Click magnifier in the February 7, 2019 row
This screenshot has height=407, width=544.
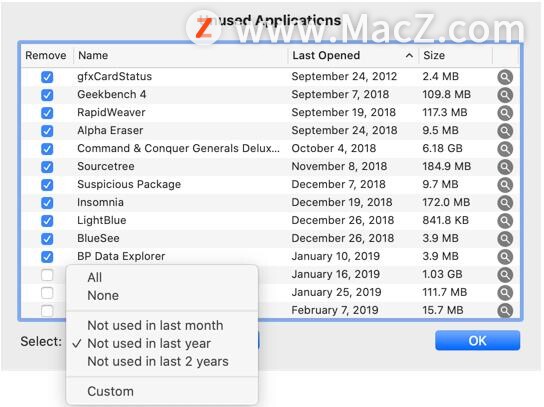[505, 311]
